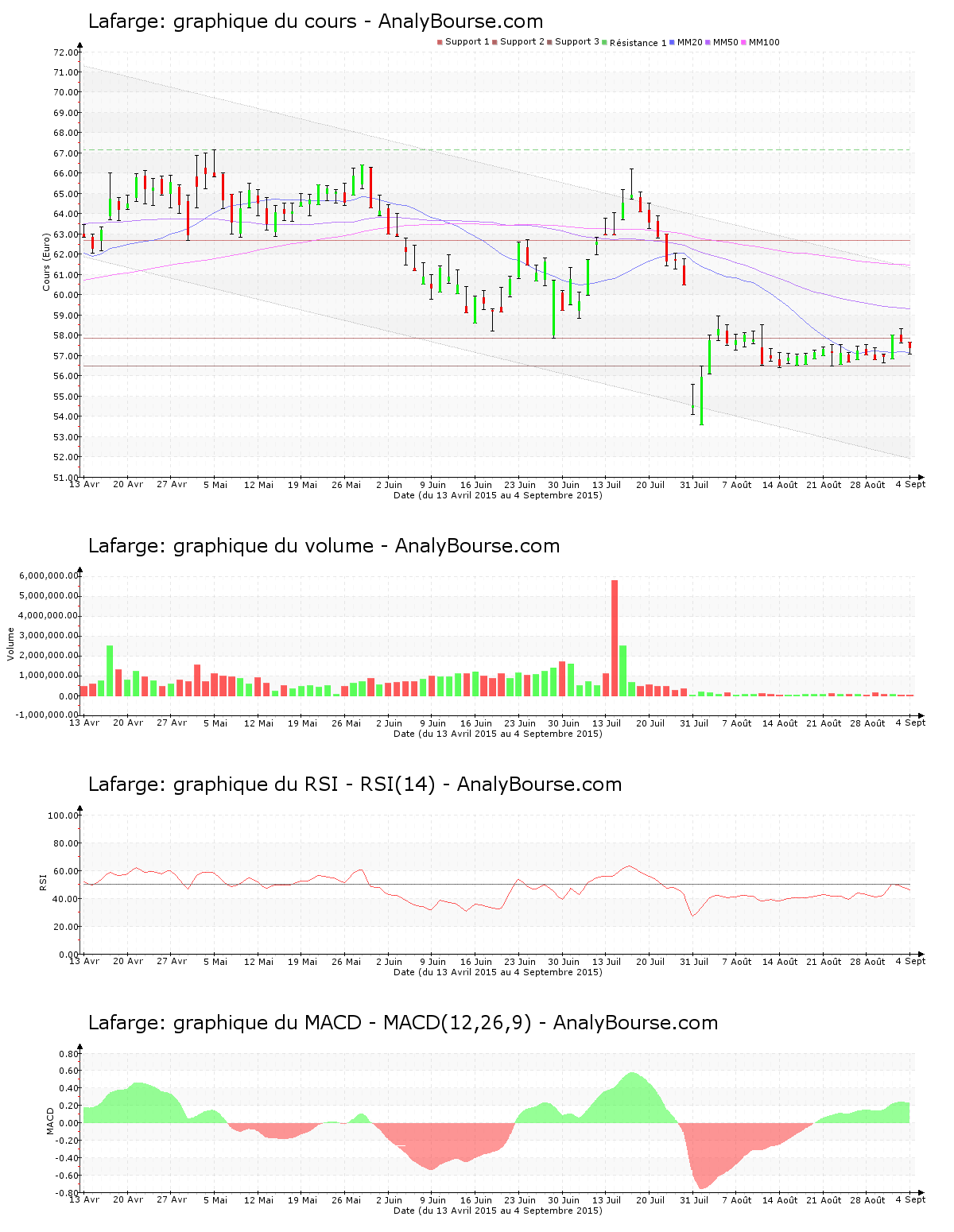Click the MM100 pink legend square
This screenshot has height=1232, width=954.
pyautogui.click(x=744, y=42)
